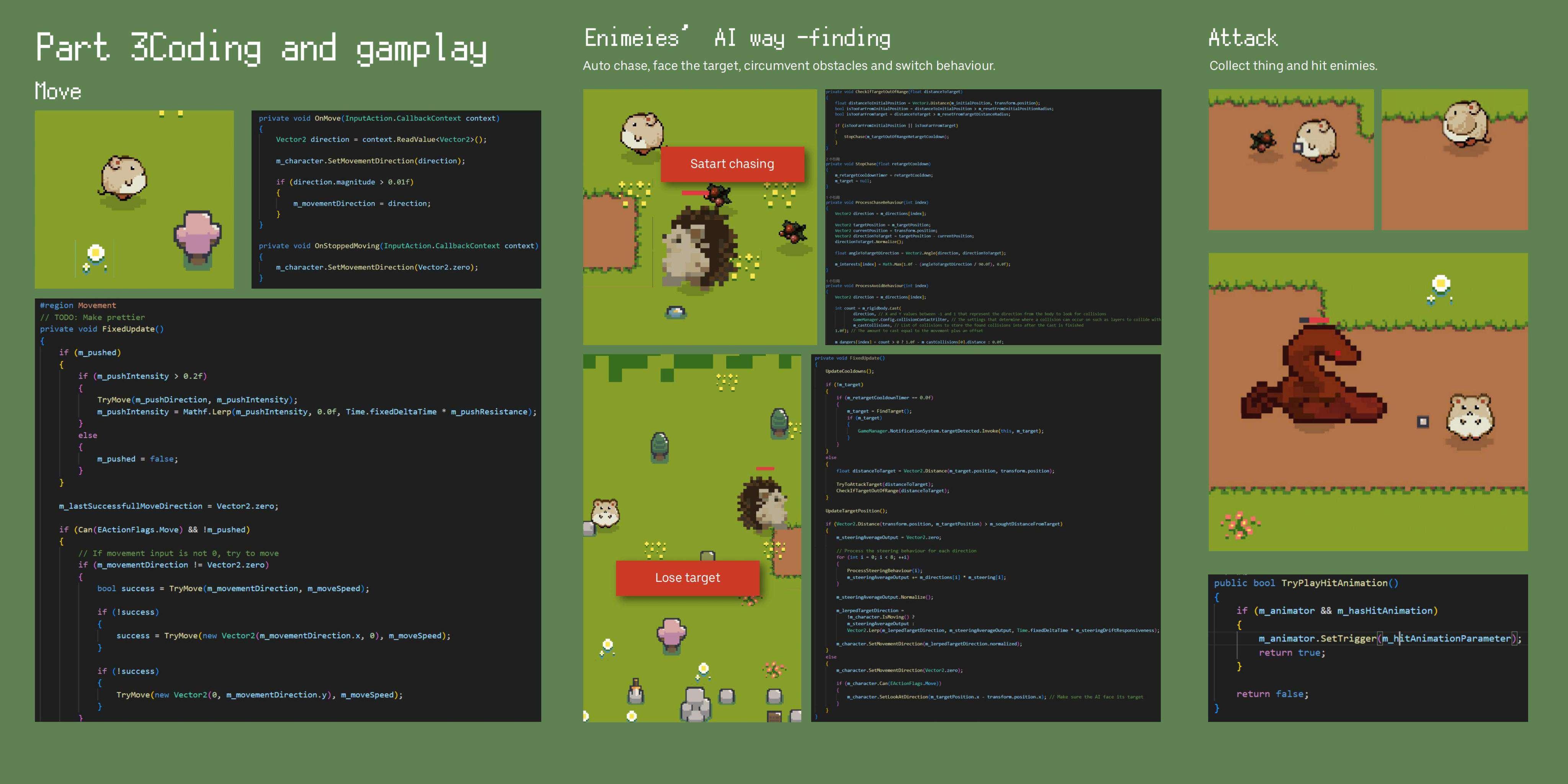Open the TryPlayHitAnimation code snippet
Screen dimensions: 1568x784
tap(1367, 648)
